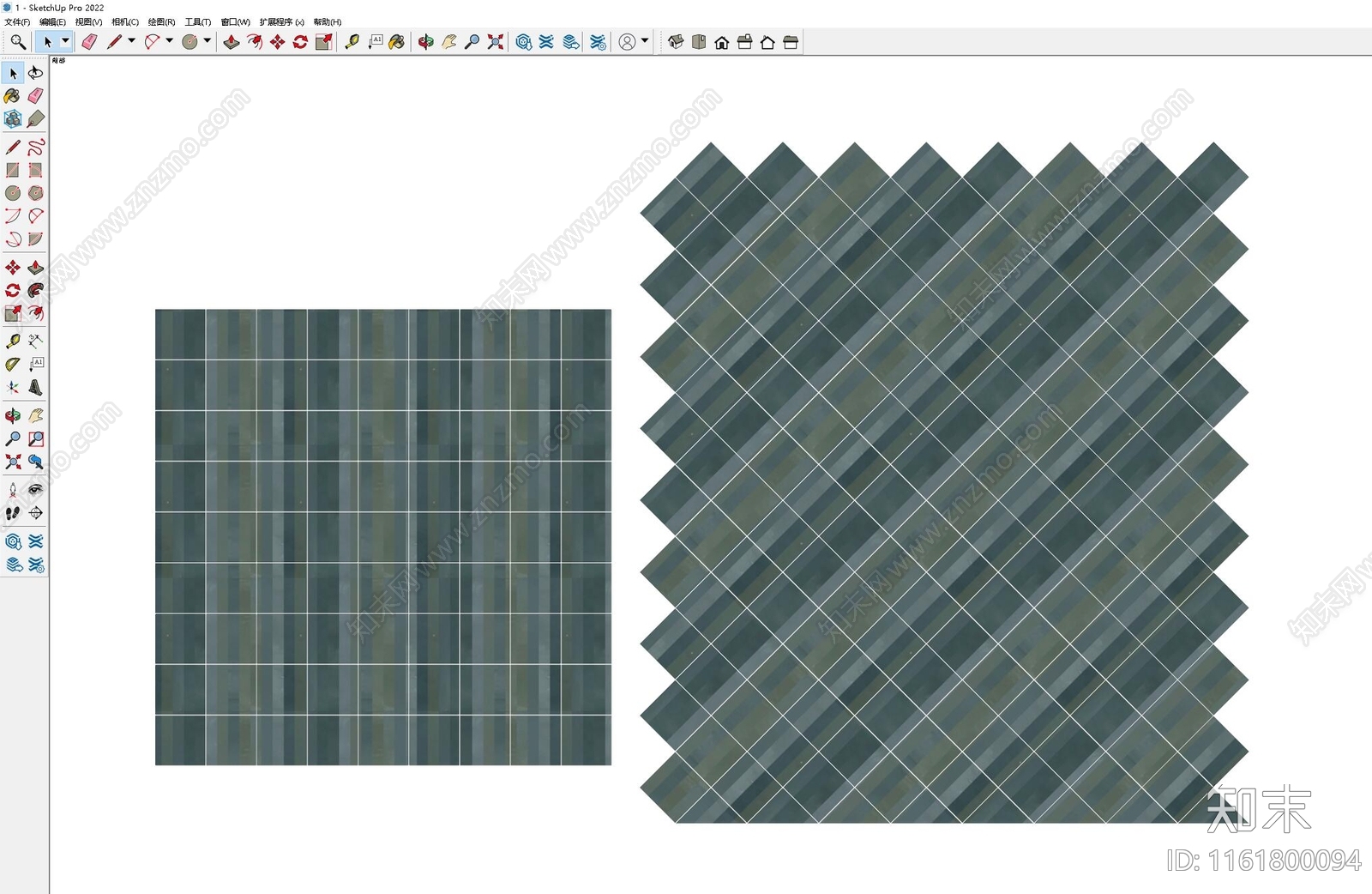Select the Walk footprints tool
The image size is (1372, 894).
[13, 513]
